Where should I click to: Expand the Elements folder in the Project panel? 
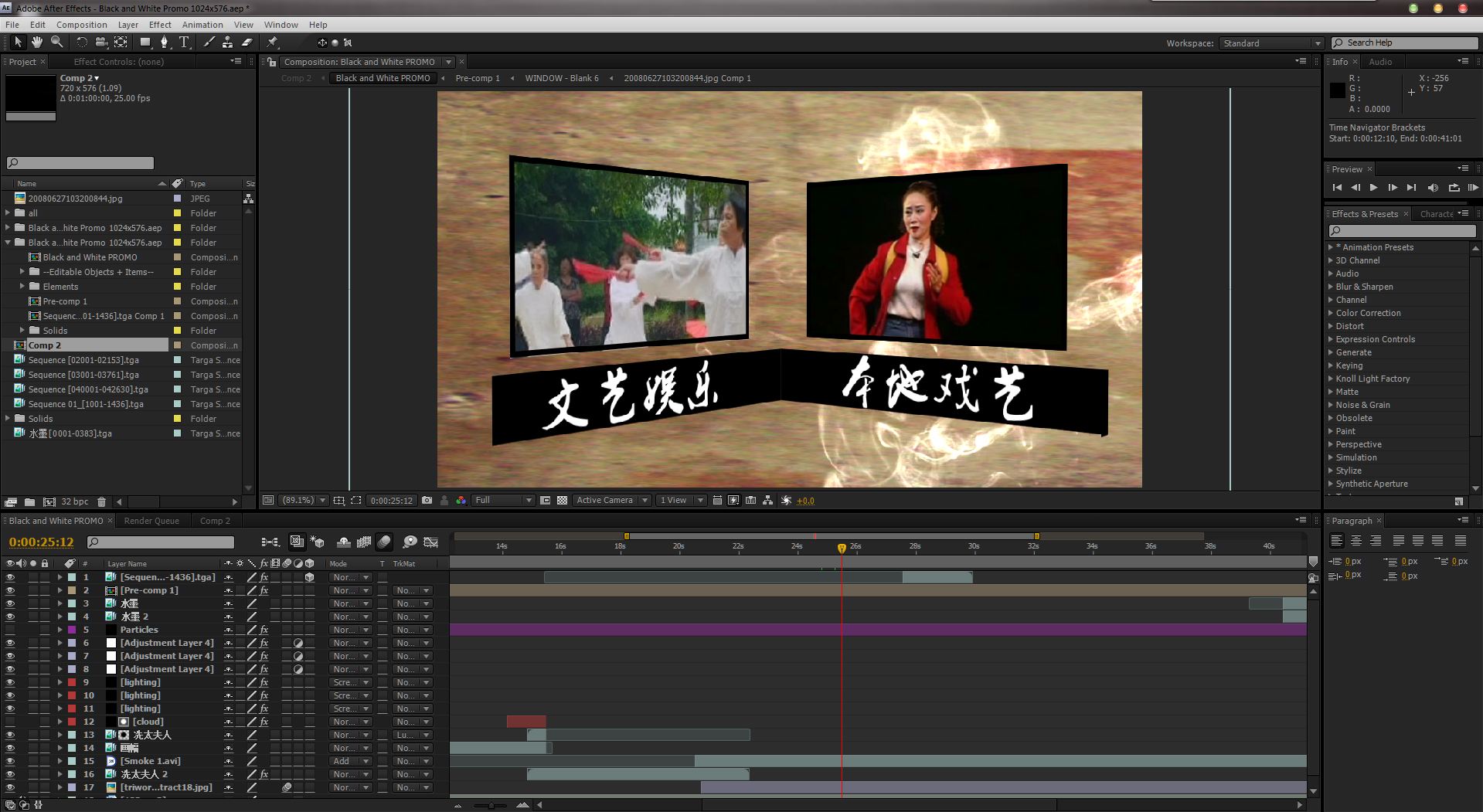point(22,287)
